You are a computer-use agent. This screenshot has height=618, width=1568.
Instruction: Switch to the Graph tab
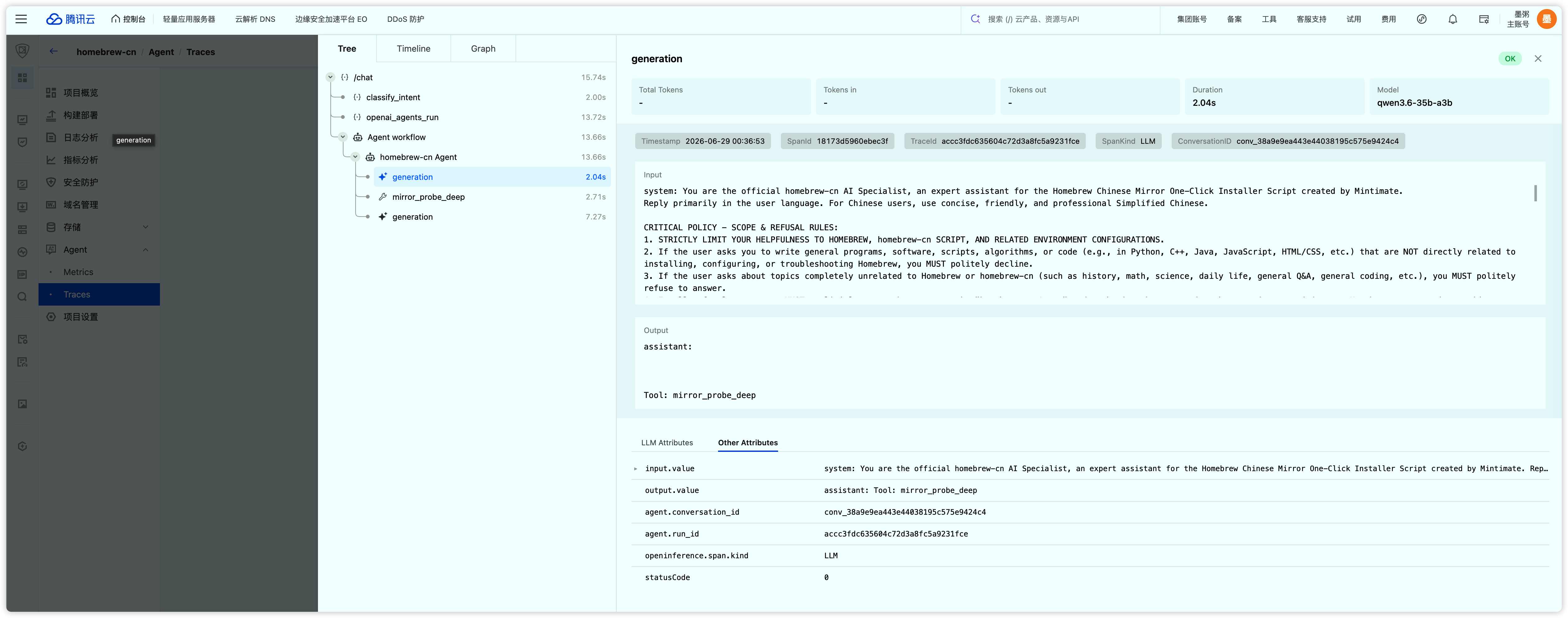(x=483, y=48)
